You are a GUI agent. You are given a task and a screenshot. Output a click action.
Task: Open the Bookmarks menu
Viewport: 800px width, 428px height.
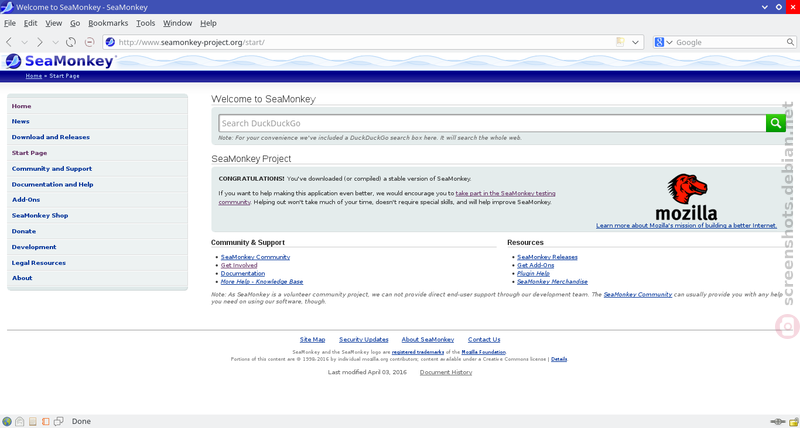(x=108, y=23)
